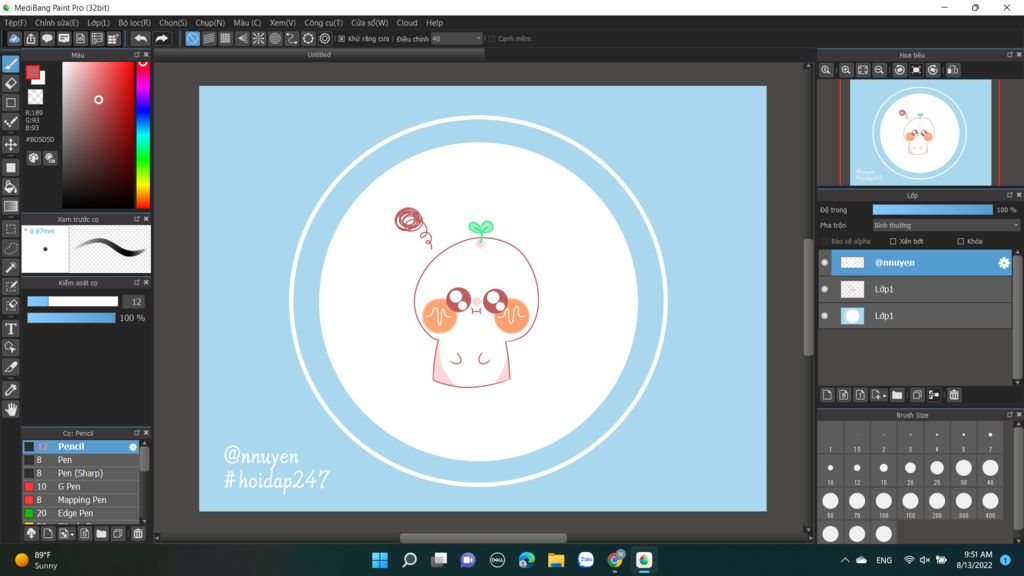Select the Eraser tool

pos(10,83)
